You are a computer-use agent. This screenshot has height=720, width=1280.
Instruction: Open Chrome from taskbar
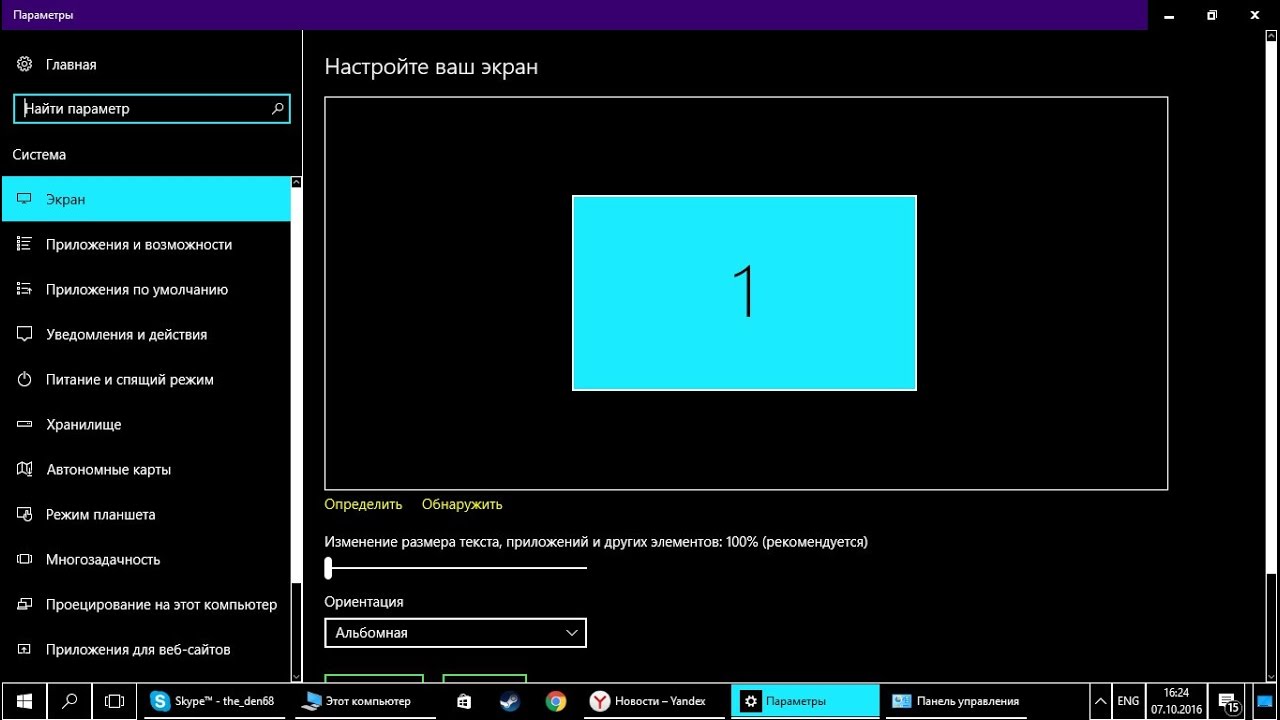(x=556, y=701)
